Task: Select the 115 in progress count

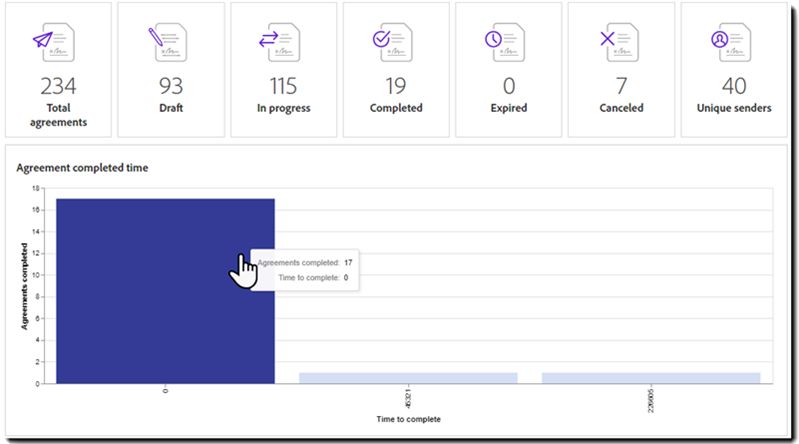Action: [x=283, y=86]
